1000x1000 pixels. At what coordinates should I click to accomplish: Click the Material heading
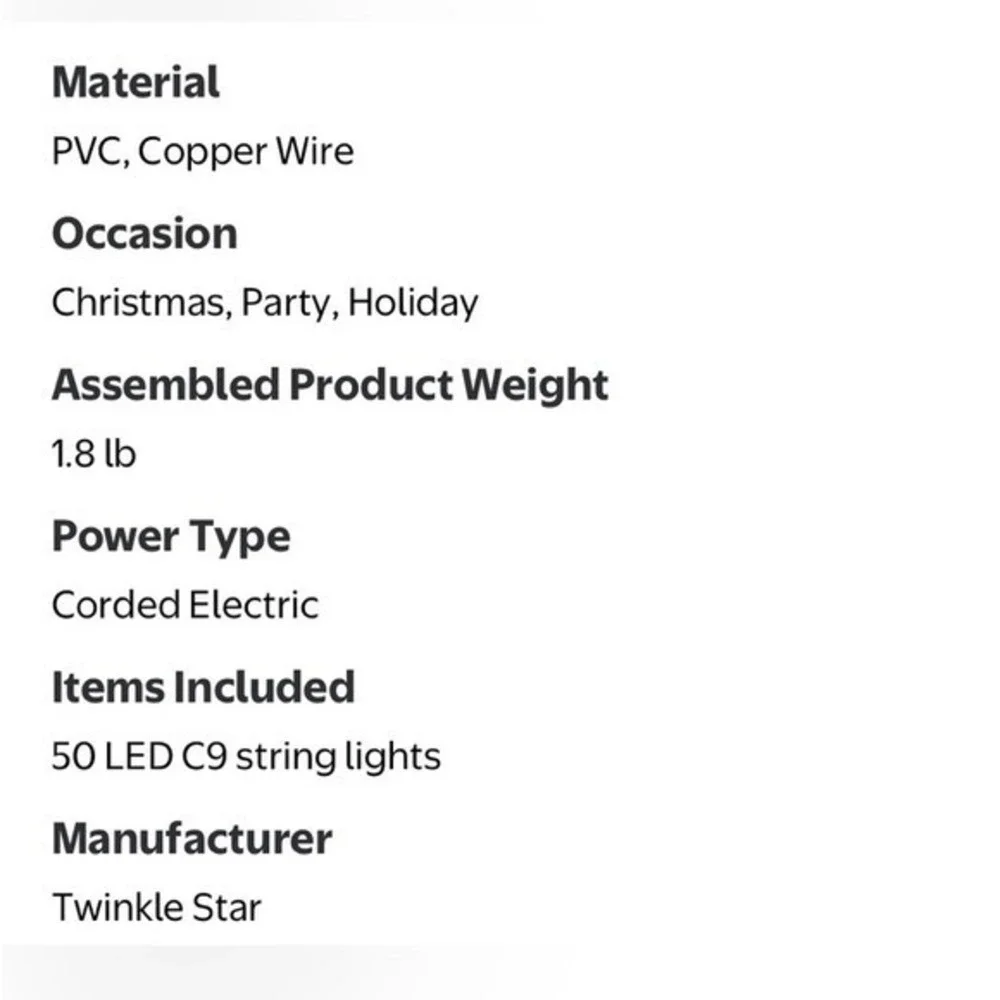(135, 83)
